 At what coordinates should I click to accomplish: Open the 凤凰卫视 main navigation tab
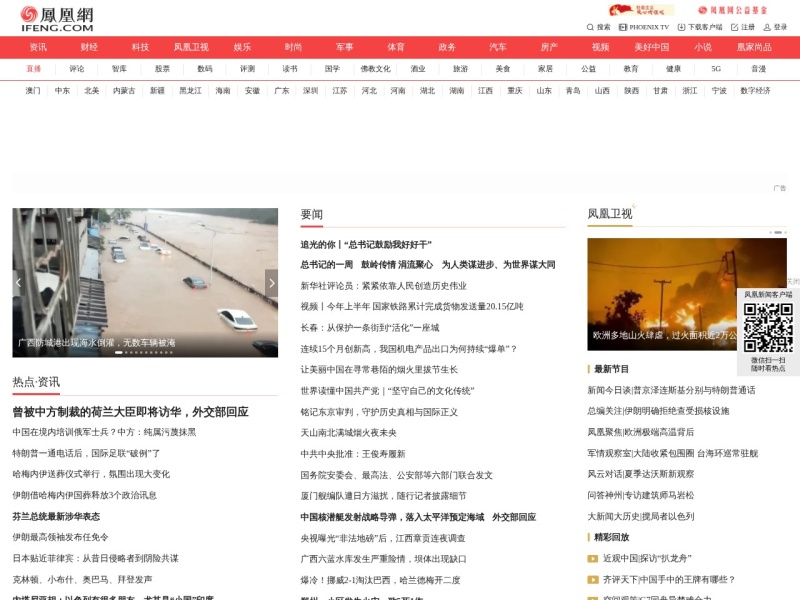click(x=191, y=47)
